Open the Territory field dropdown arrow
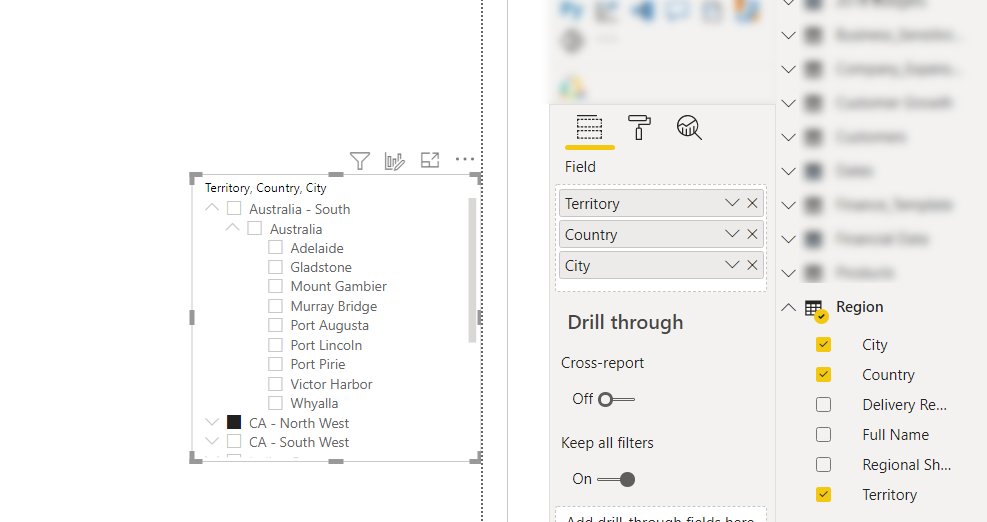This screenshot has width=987, height=522. point(731,203)
